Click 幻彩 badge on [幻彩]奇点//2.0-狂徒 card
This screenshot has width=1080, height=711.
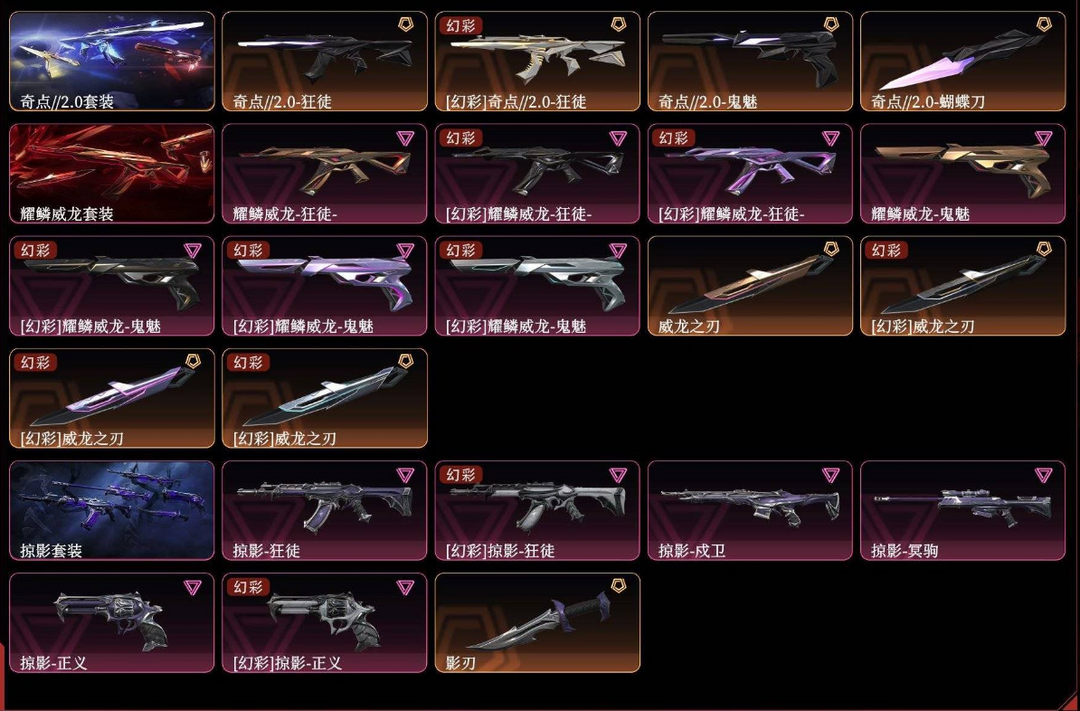(x=461, y=25)
